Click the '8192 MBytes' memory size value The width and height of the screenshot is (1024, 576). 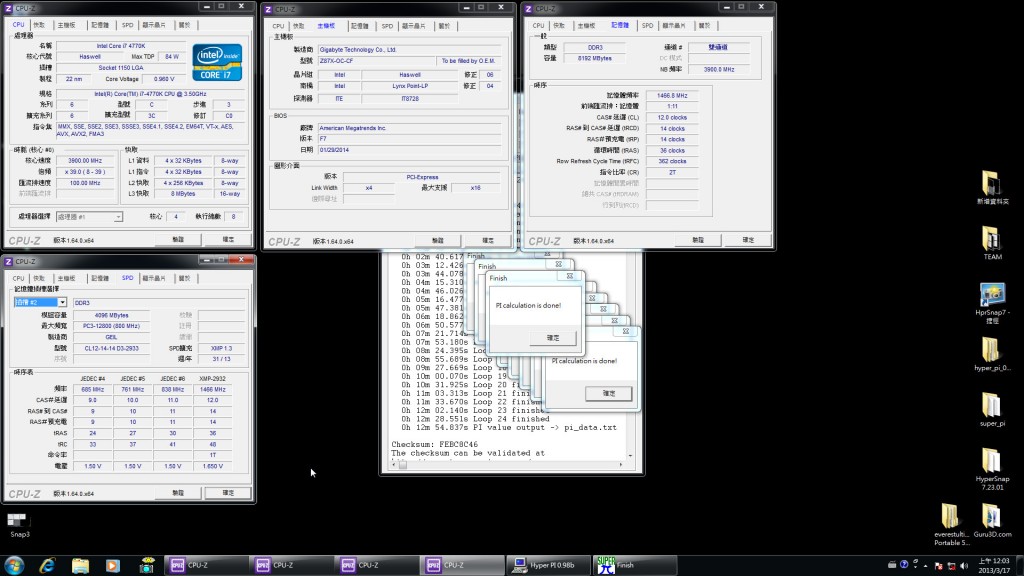click(594, 58)
